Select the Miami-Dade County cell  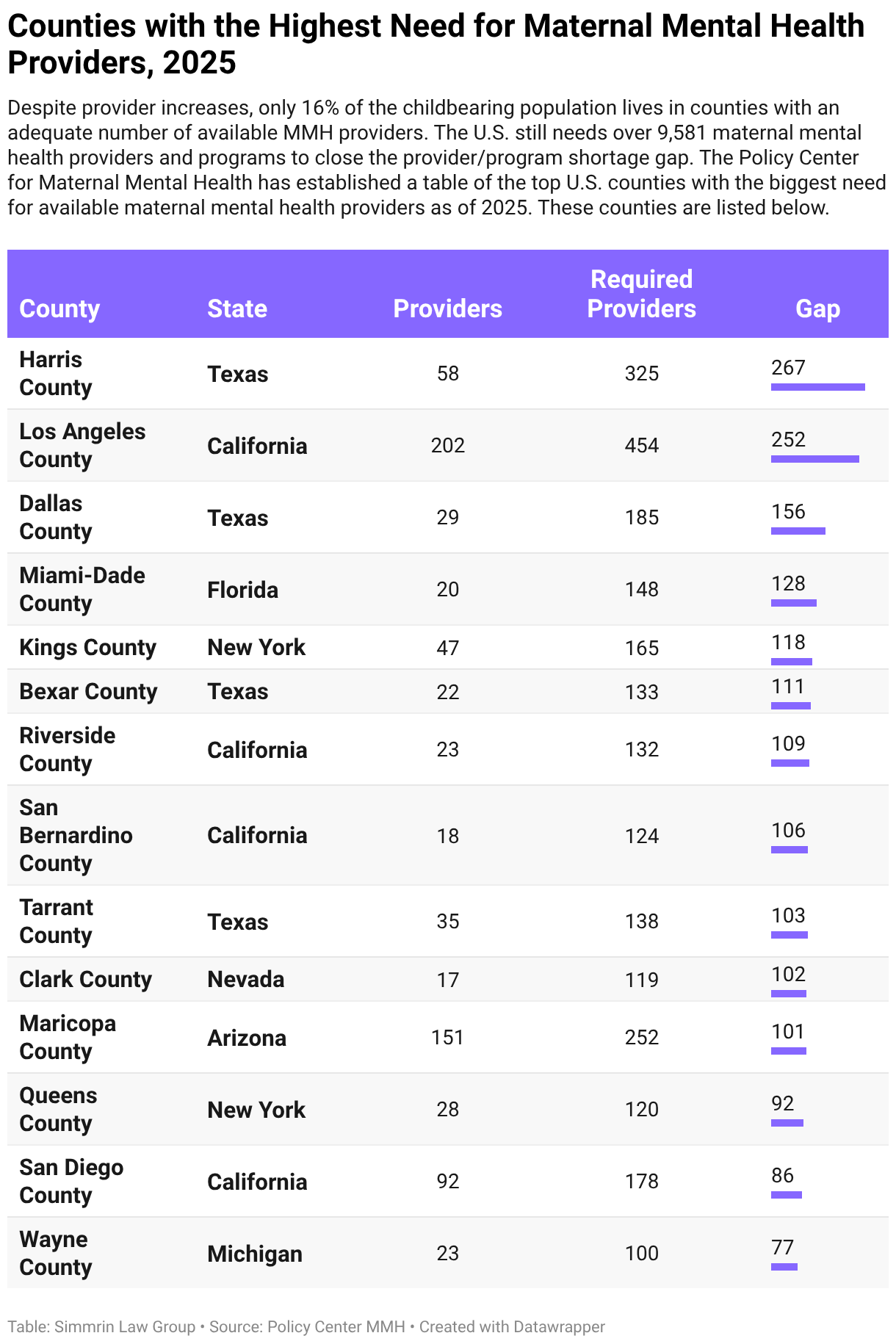click(x=82, y=589)
